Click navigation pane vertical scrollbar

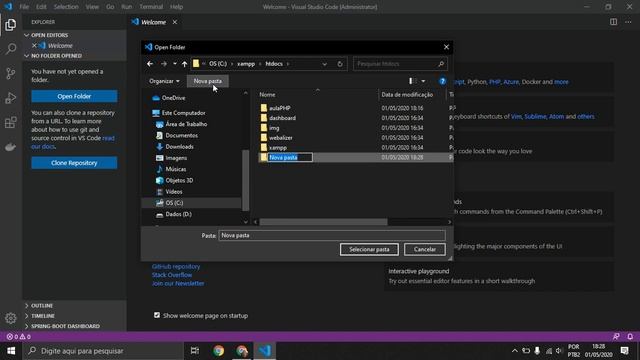(245, 180)
